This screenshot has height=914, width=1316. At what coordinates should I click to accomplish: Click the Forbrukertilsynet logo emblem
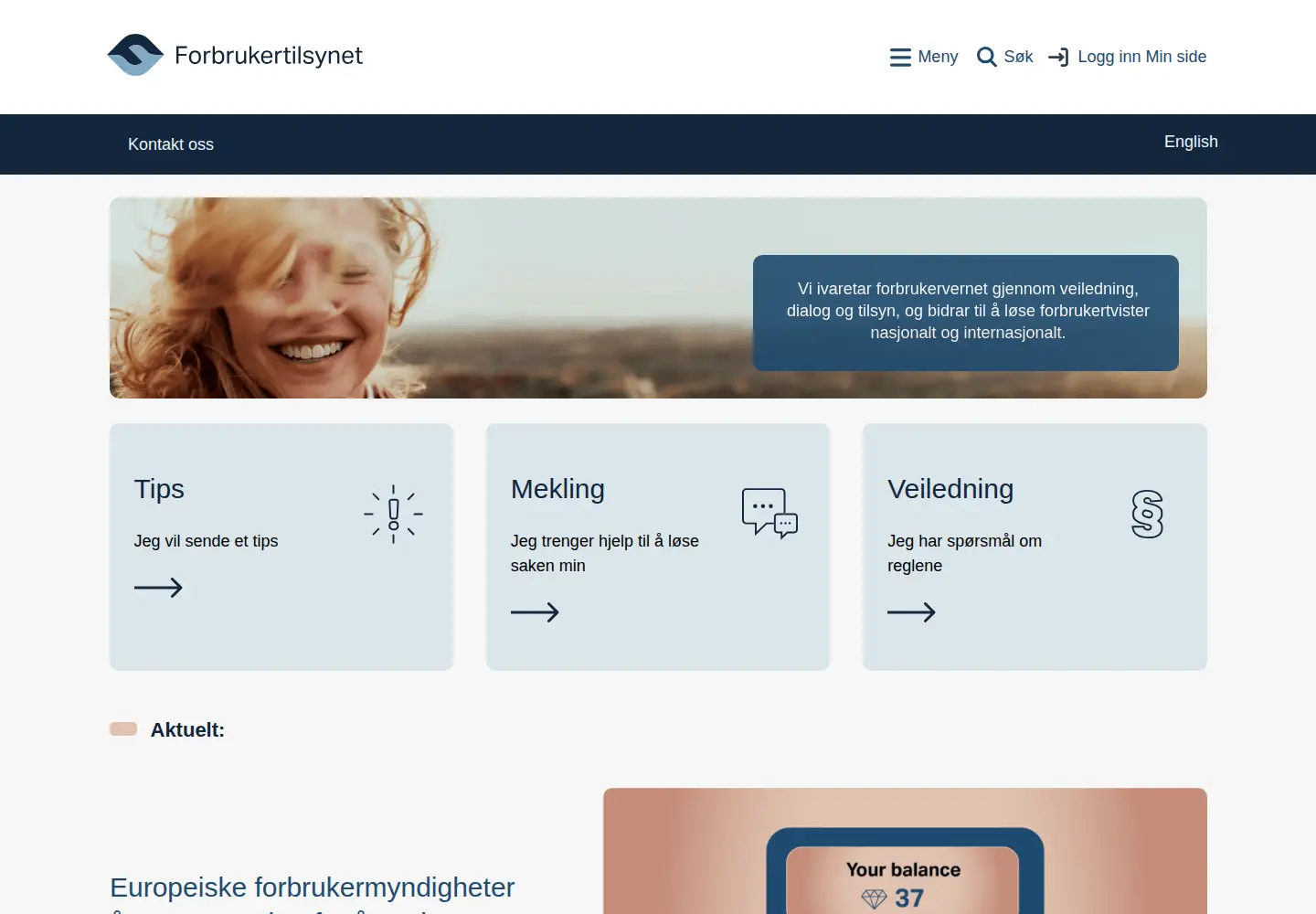[135, 55]
